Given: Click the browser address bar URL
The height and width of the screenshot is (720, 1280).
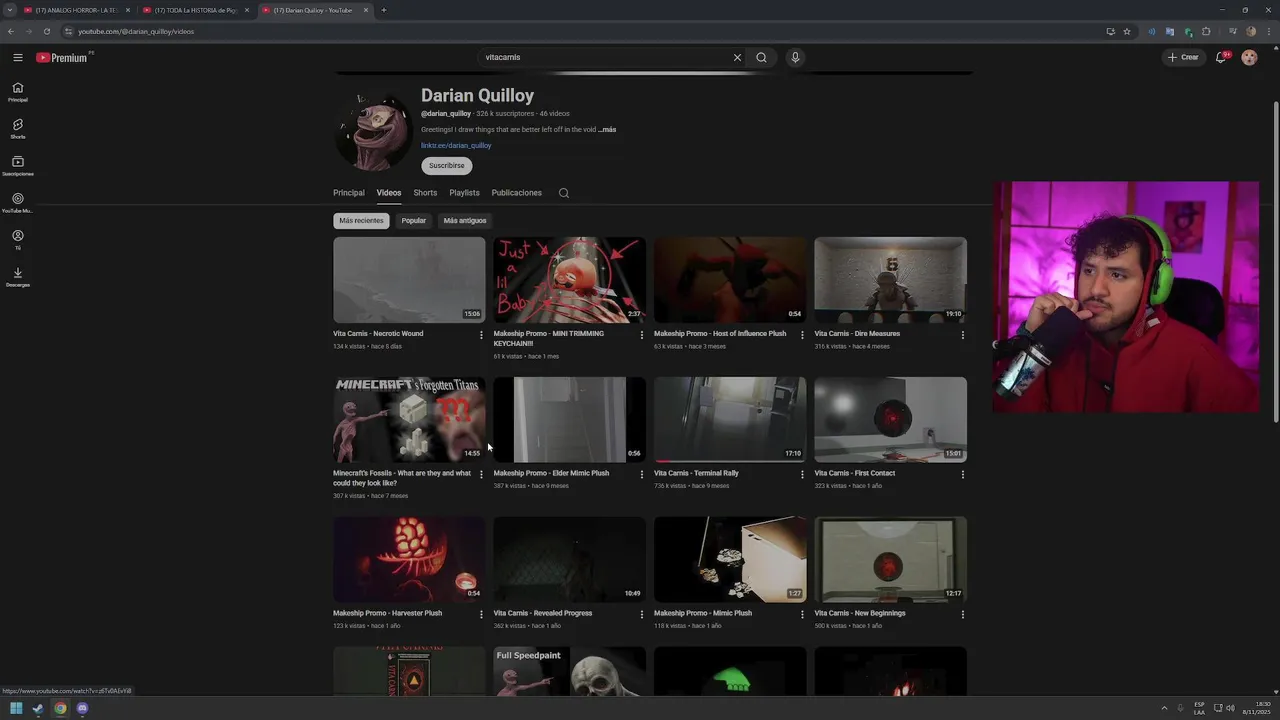Looking at the screenshot, I should point(136,31).
